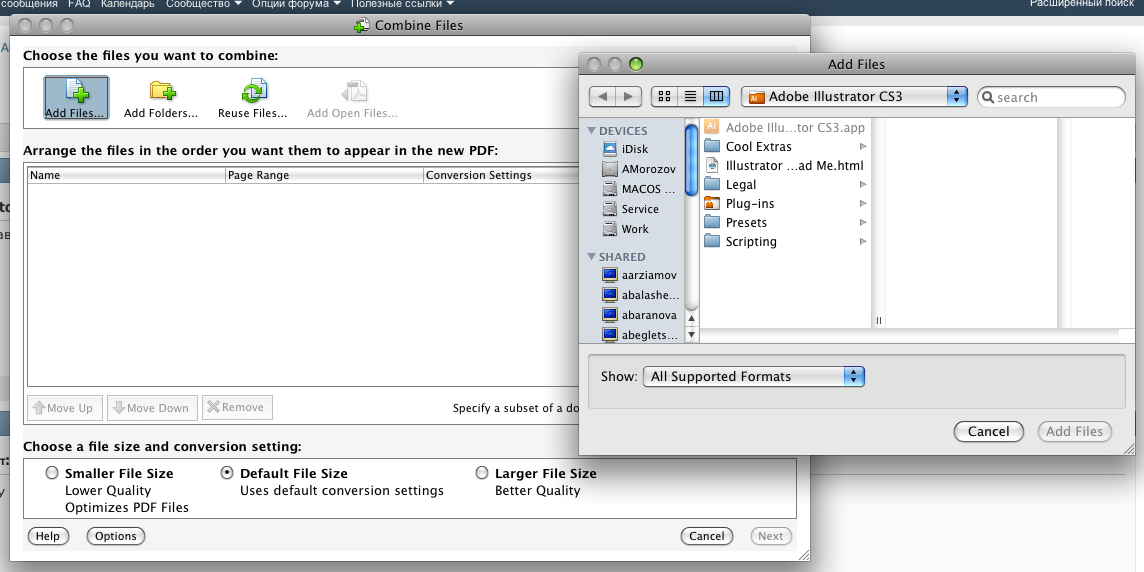
Task: Click the Options button
Action: coord(115,536)
